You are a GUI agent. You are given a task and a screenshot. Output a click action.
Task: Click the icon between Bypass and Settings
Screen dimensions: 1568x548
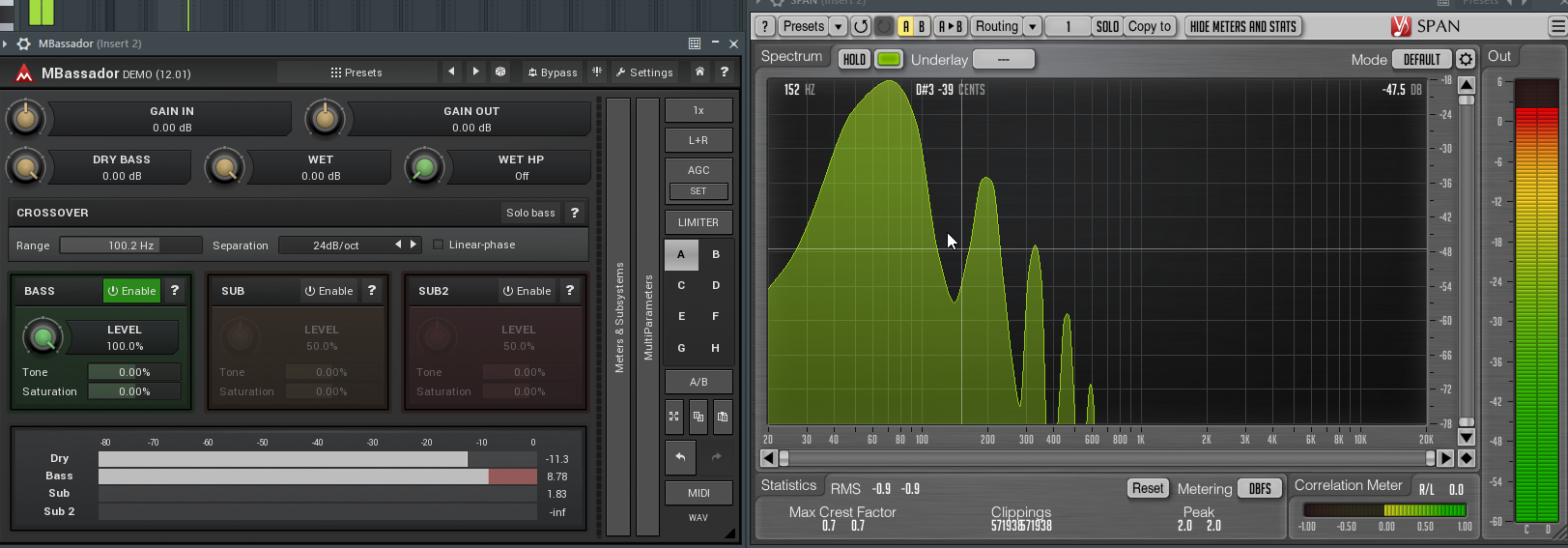tap(597, 72)
